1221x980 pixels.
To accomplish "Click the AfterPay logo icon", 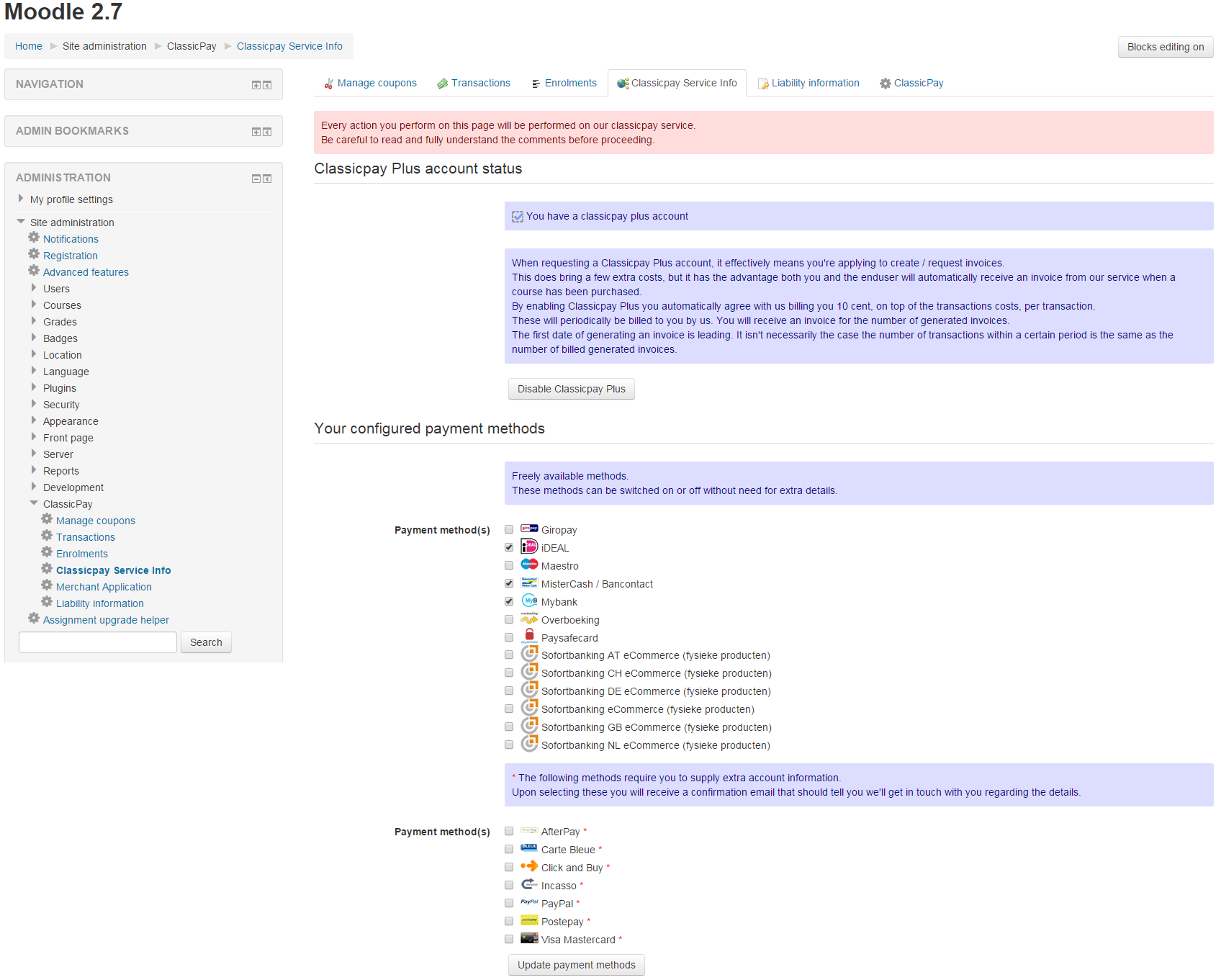I will 529,830.
